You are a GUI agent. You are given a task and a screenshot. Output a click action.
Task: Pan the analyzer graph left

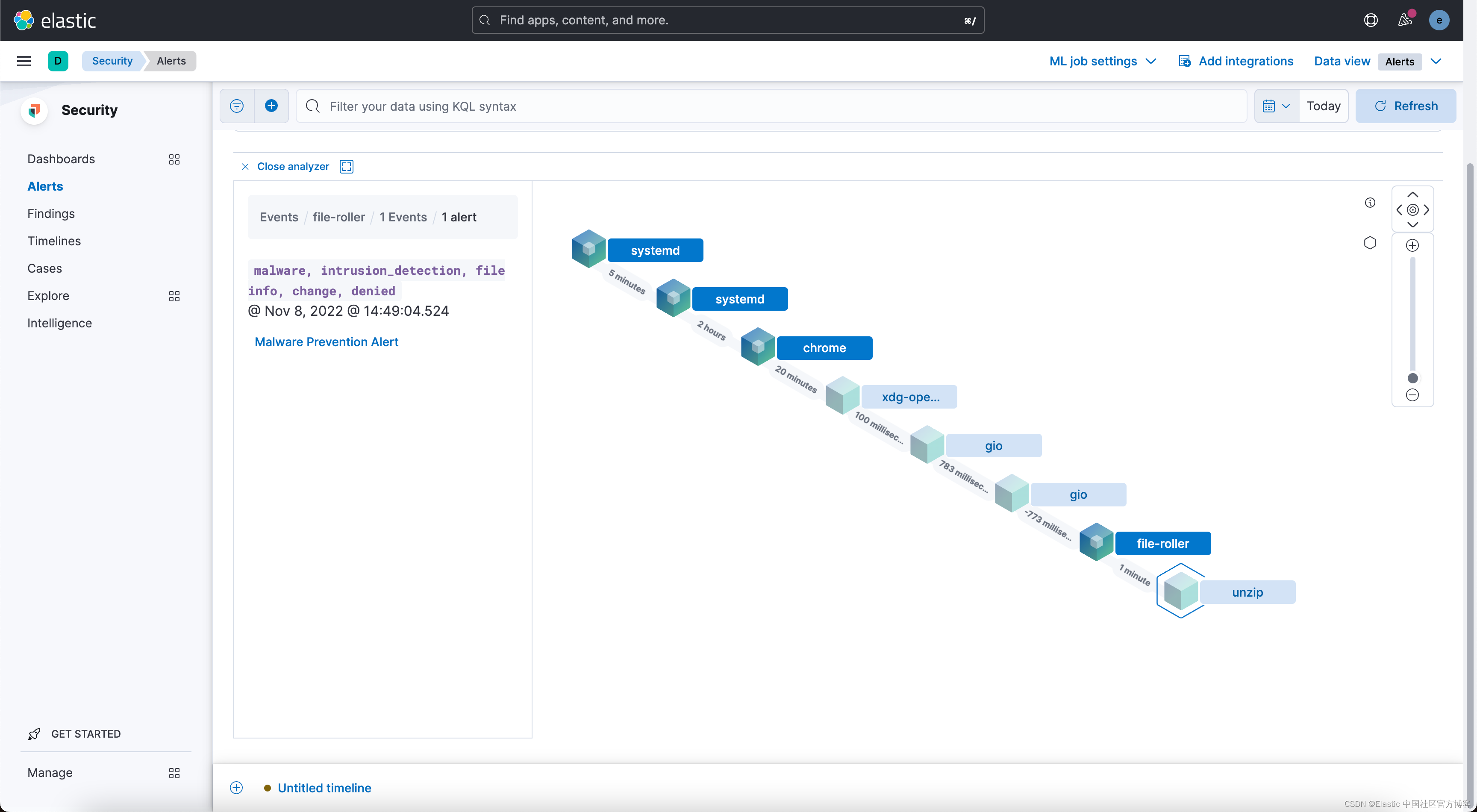pyautogui.click(x=1399, y=210)
